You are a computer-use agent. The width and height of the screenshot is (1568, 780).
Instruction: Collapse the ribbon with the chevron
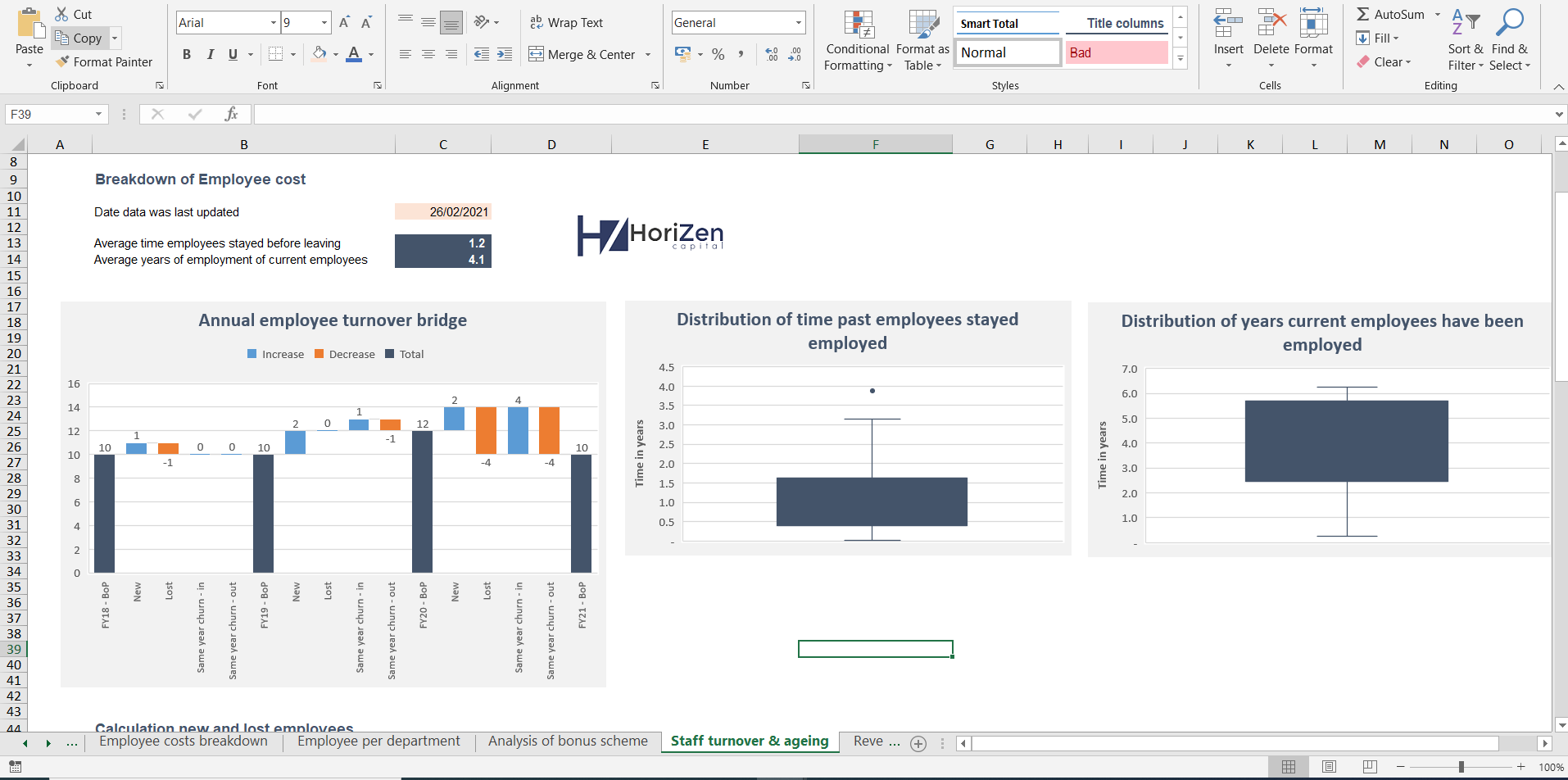point(1558,85)
